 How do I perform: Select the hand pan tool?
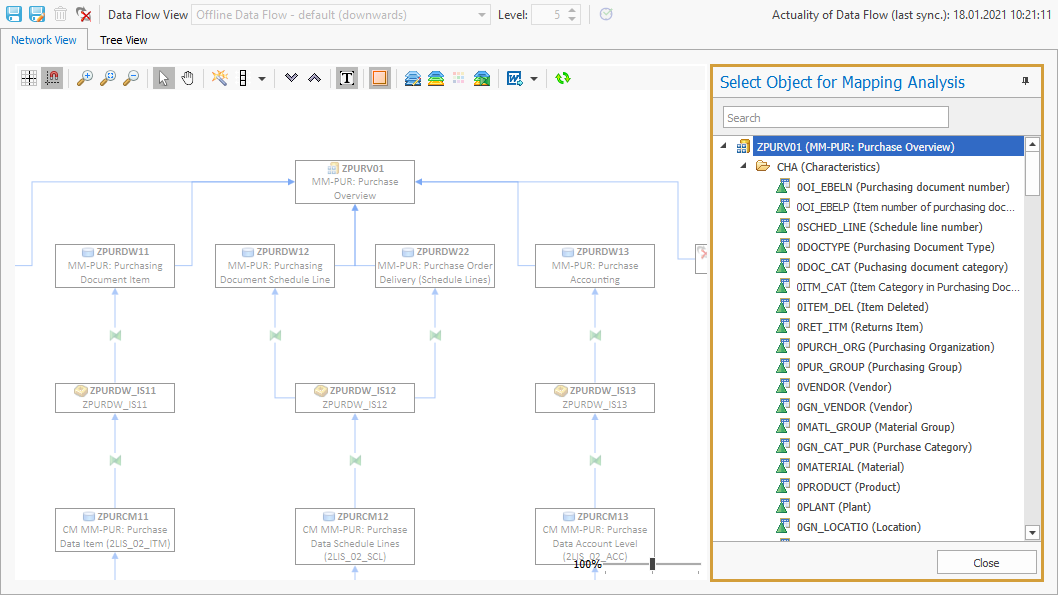(x=187, y=78)
